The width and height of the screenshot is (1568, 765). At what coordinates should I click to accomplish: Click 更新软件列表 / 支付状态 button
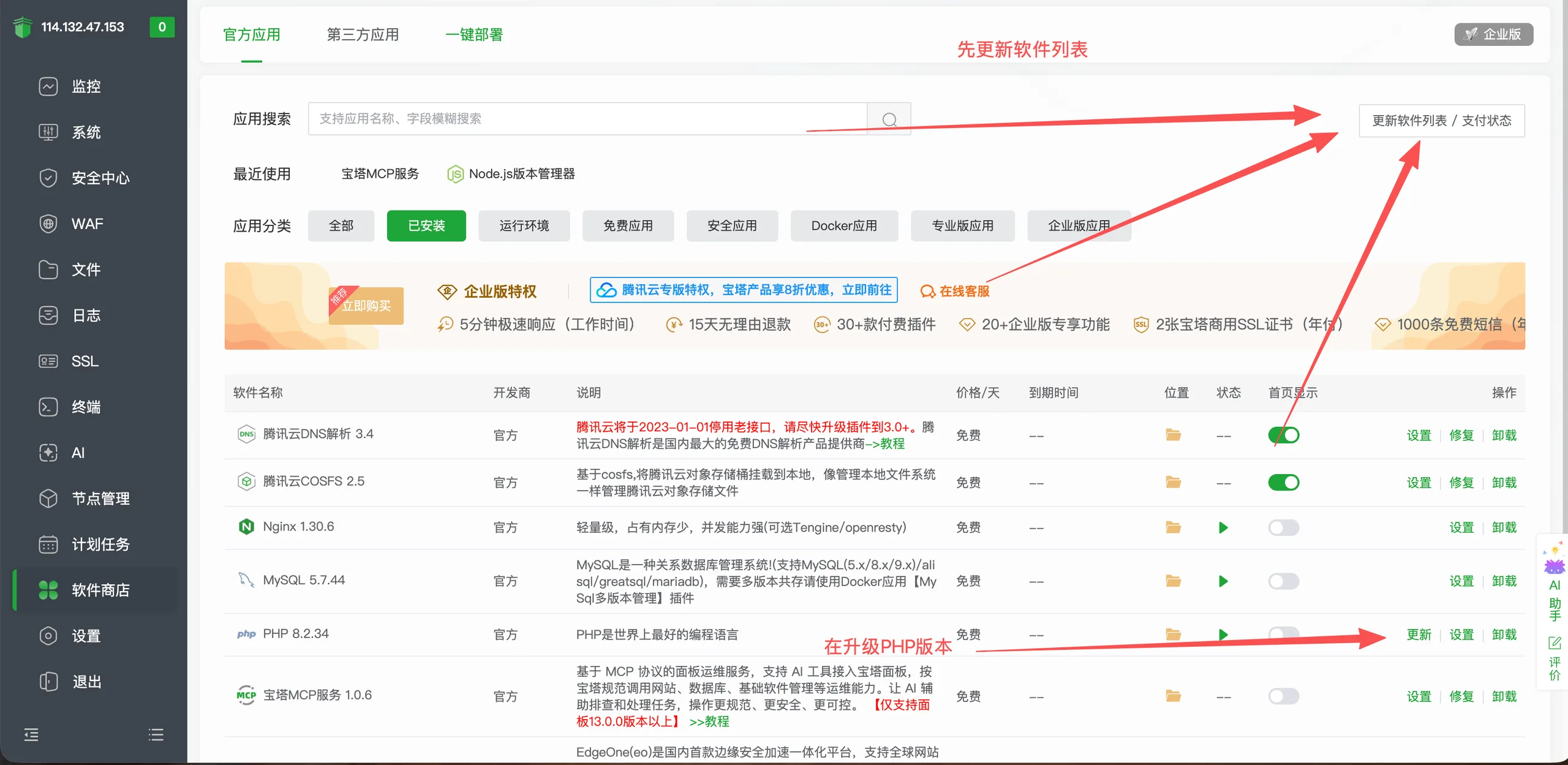[1442, 121]
